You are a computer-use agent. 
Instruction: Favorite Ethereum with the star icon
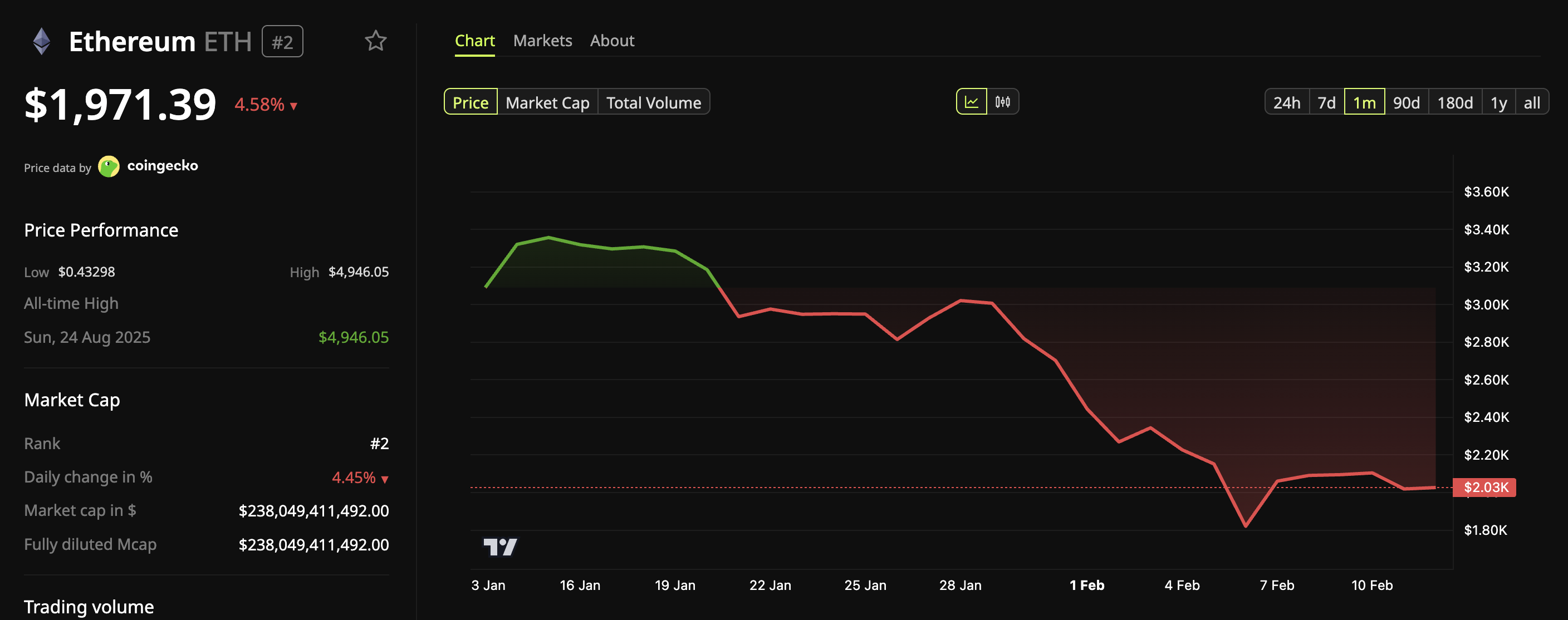click(375, 41)
